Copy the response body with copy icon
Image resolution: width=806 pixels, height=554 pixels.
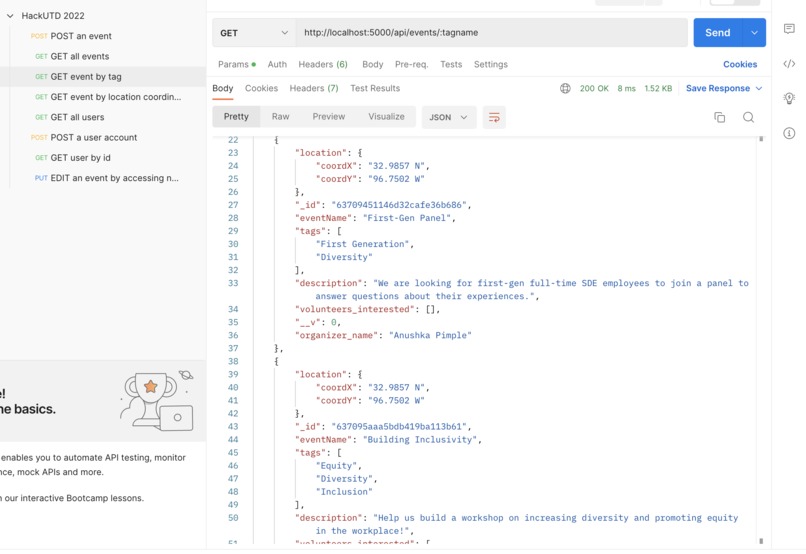720,117
